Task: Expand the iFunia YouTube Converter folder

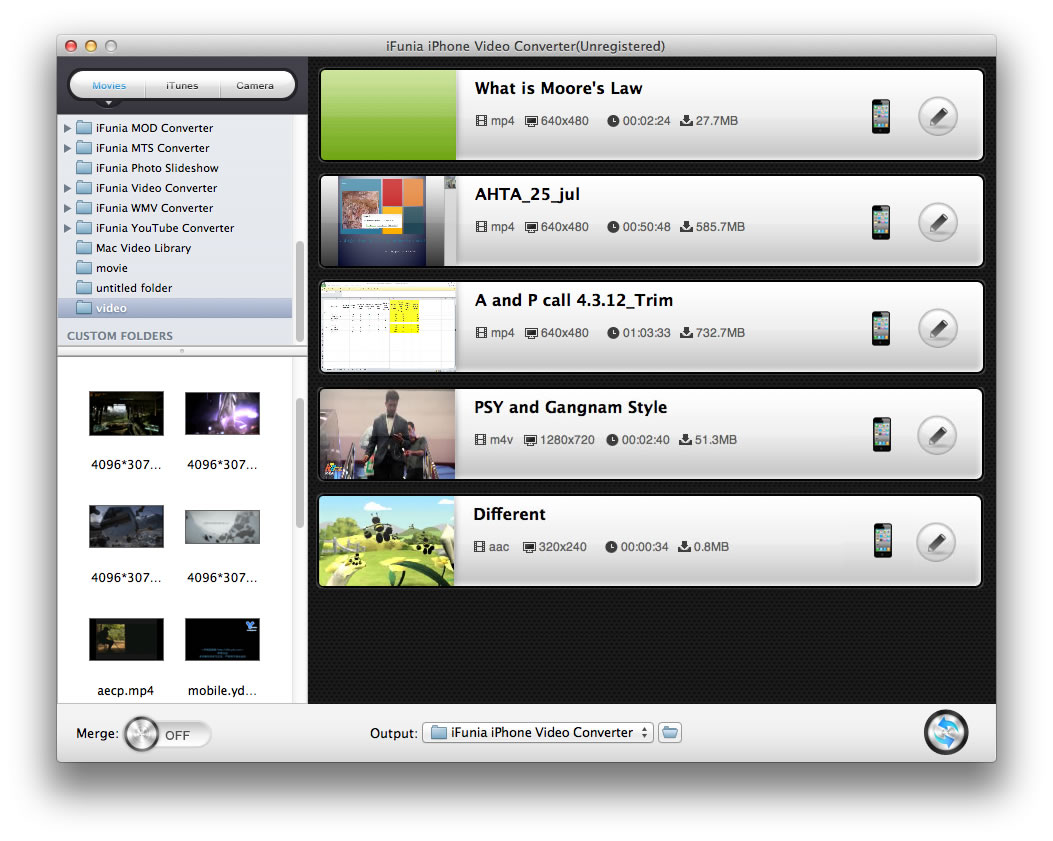Action: click(x=67, y=228)
